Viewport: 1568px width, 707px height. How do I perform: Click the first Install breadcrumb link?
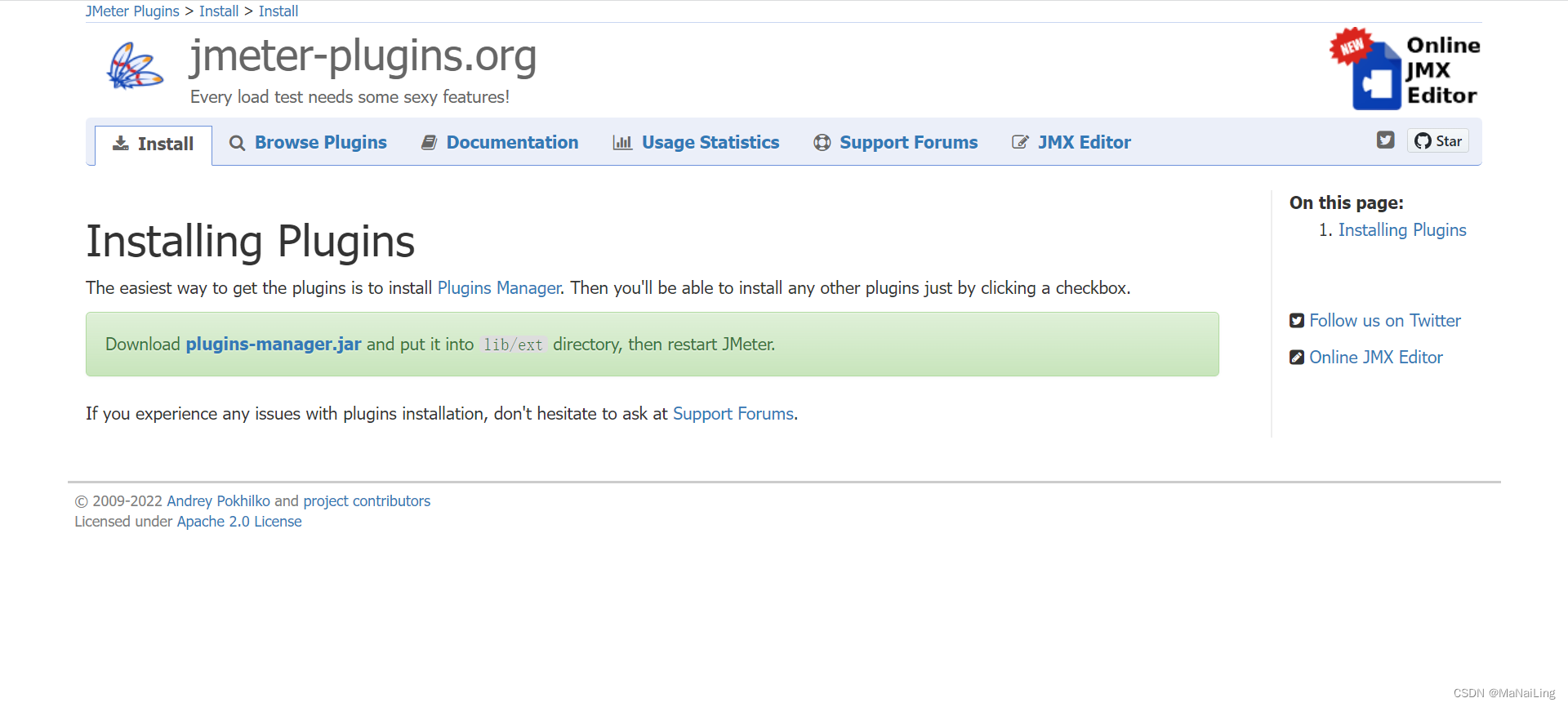coord(219,11)
